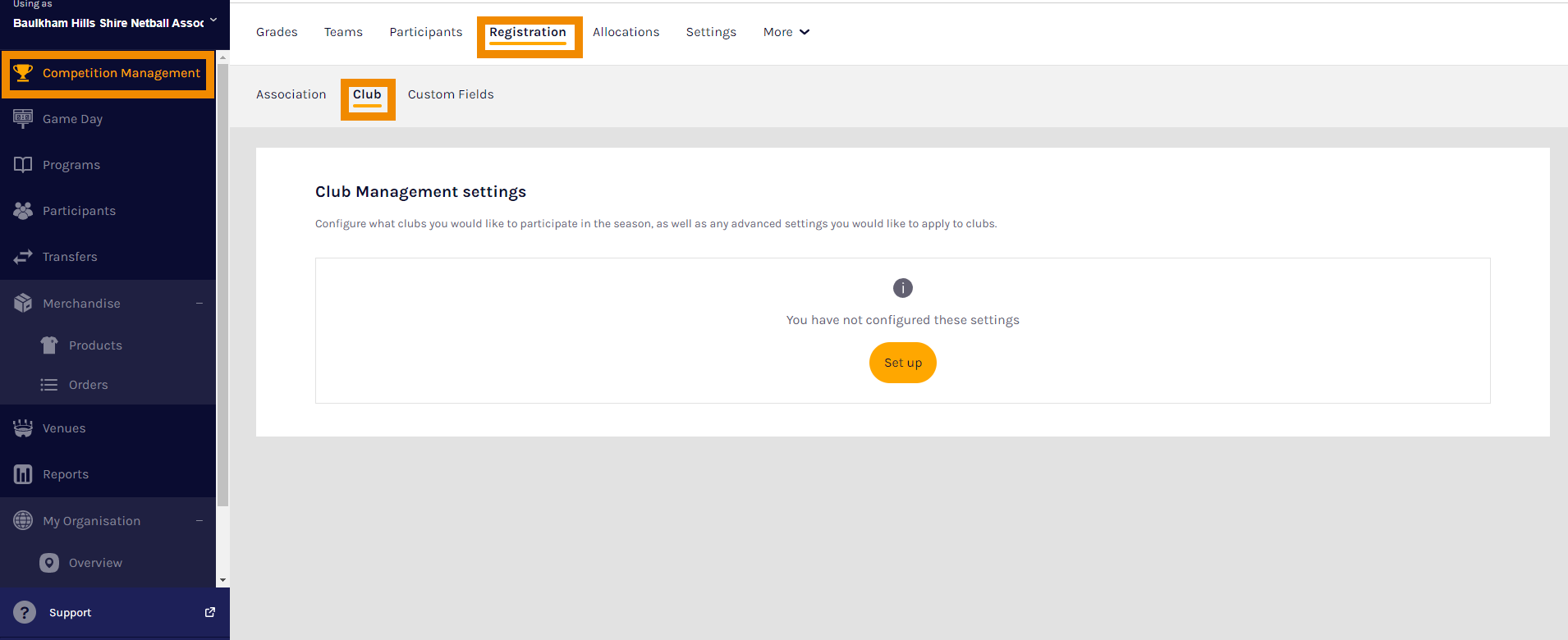Click the Programs book icon
Image resolution: width=1568 pixels, height=640 pixels.
coord(23,165)
